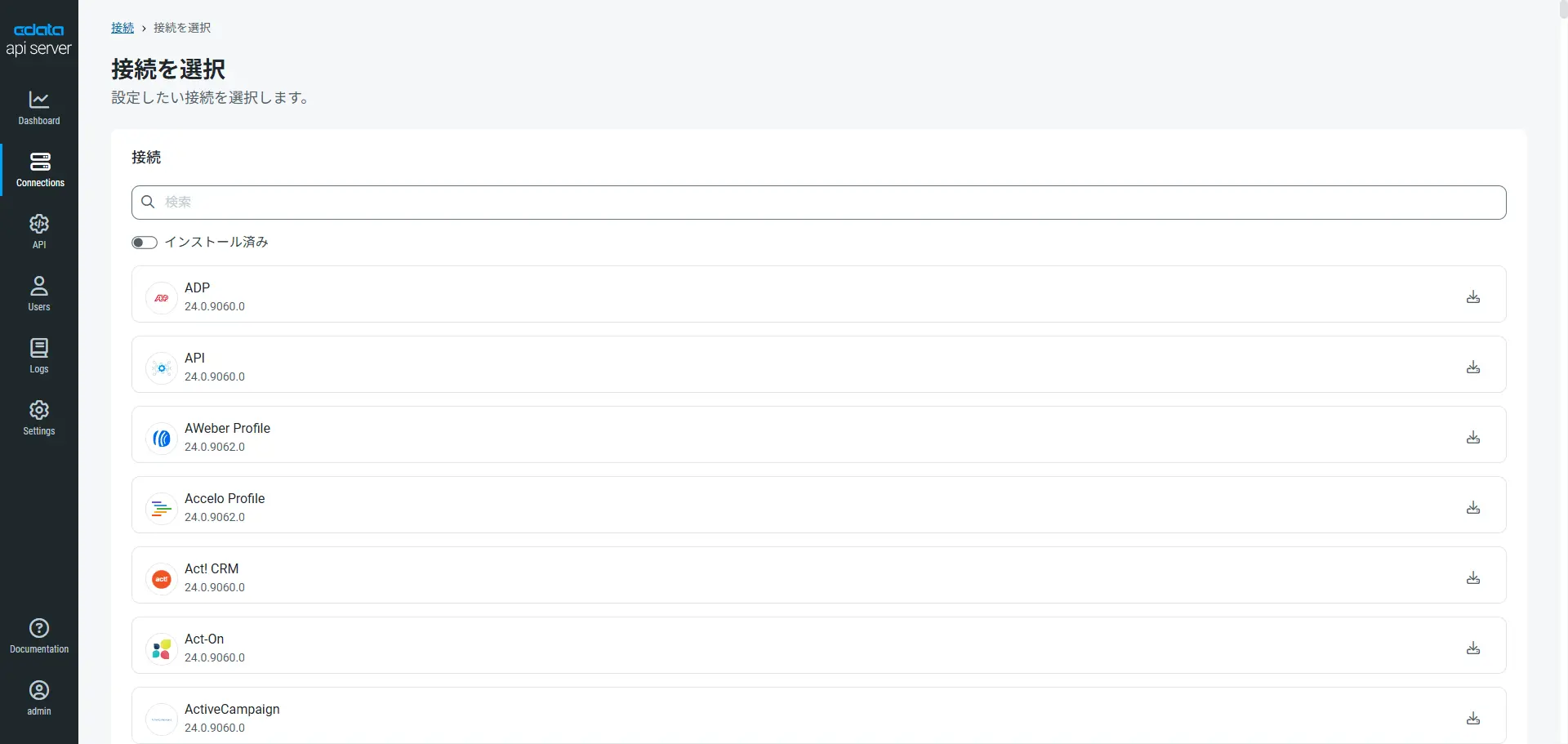1568x744 pixels.
Task: Click the Act! CRM download icon
Action: point(1472,577)
